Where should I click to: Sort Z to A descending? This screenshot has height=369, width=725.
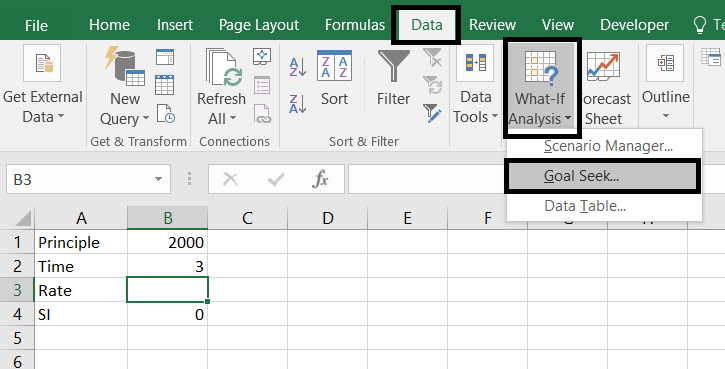pos(298,104)
